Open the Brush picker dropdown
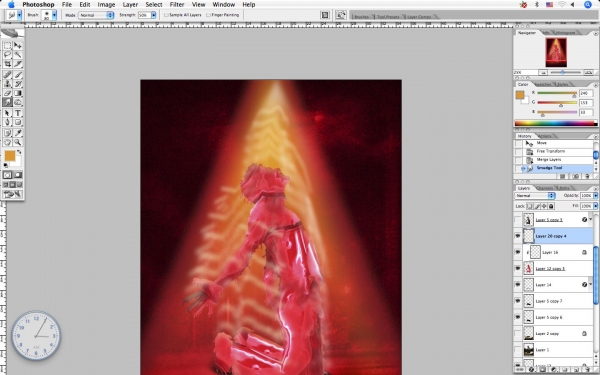 (x=54, y=15)
